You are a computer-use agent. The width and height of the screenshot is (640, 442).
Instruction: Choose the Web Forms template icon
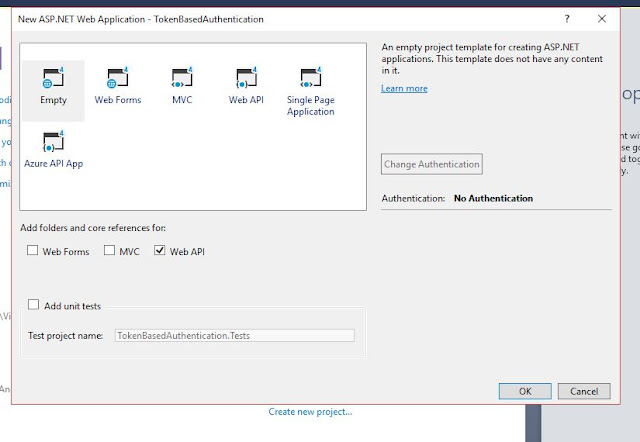118,78
